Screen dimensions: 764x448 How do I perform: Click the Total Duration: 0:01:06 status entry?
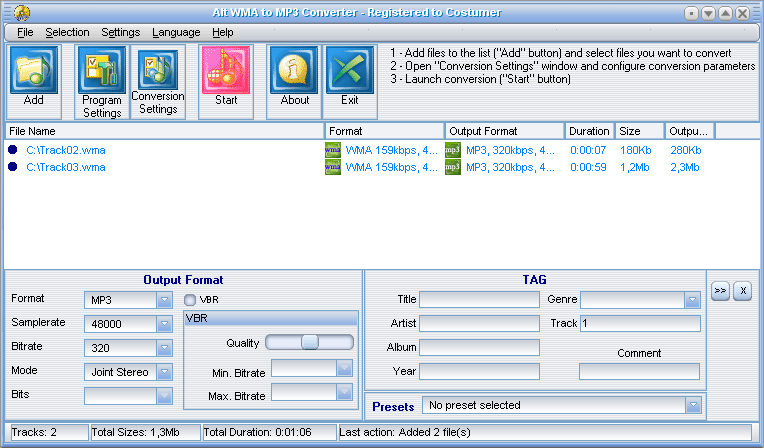tap(269, 432)
